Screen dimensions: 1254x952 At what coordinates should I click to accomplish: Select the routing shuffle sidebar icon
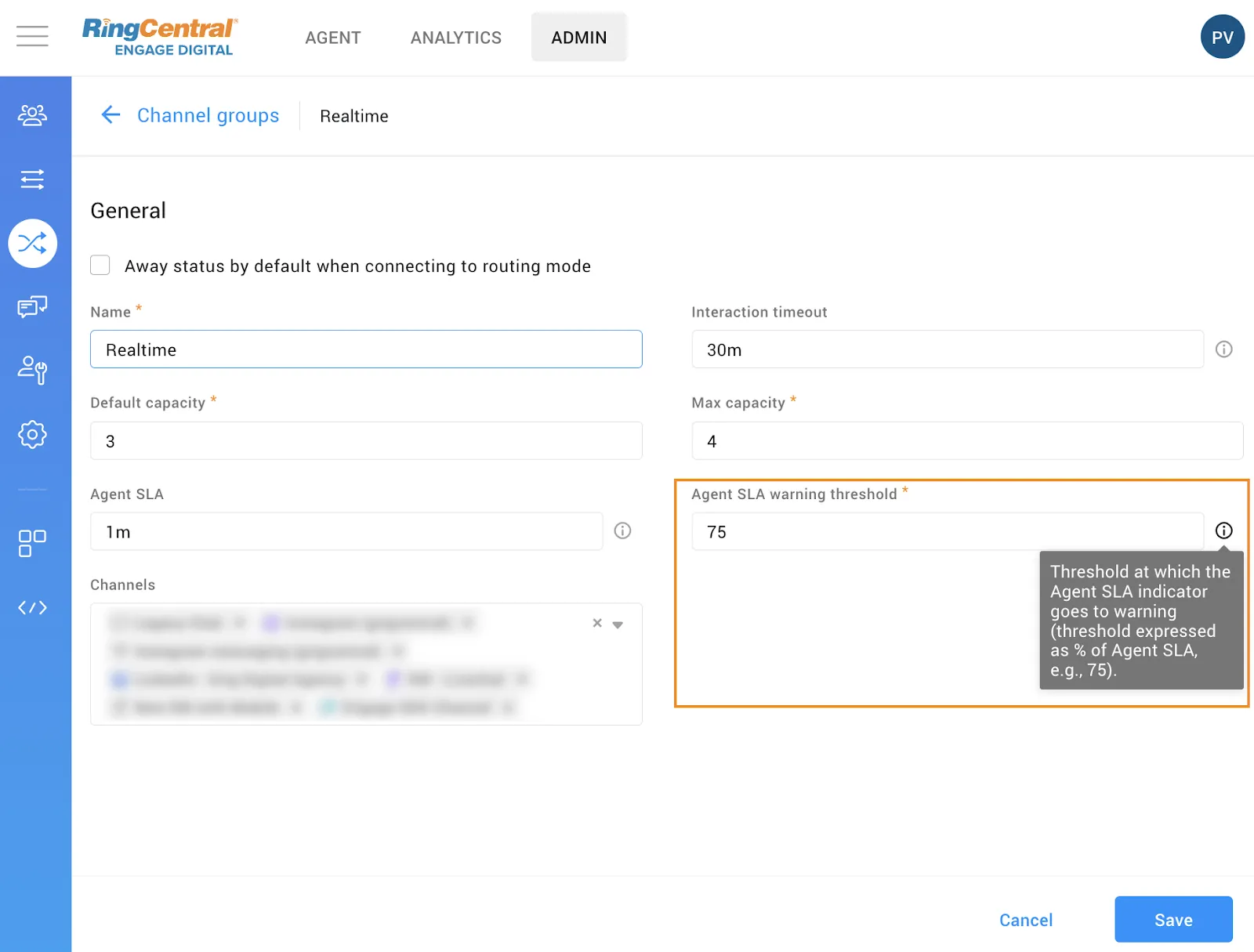pyautogui.click(x=32, y=244)
